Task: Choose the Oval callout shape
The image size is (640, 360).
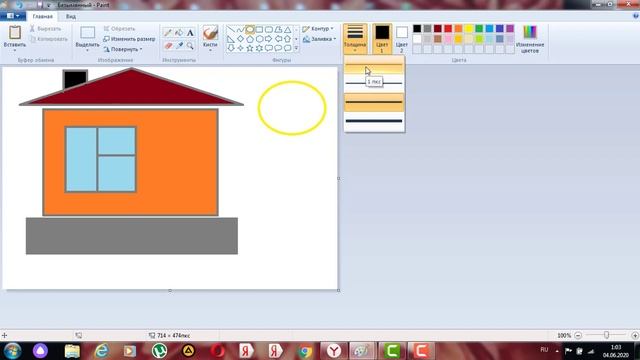Action: click(x=278, y=48)
